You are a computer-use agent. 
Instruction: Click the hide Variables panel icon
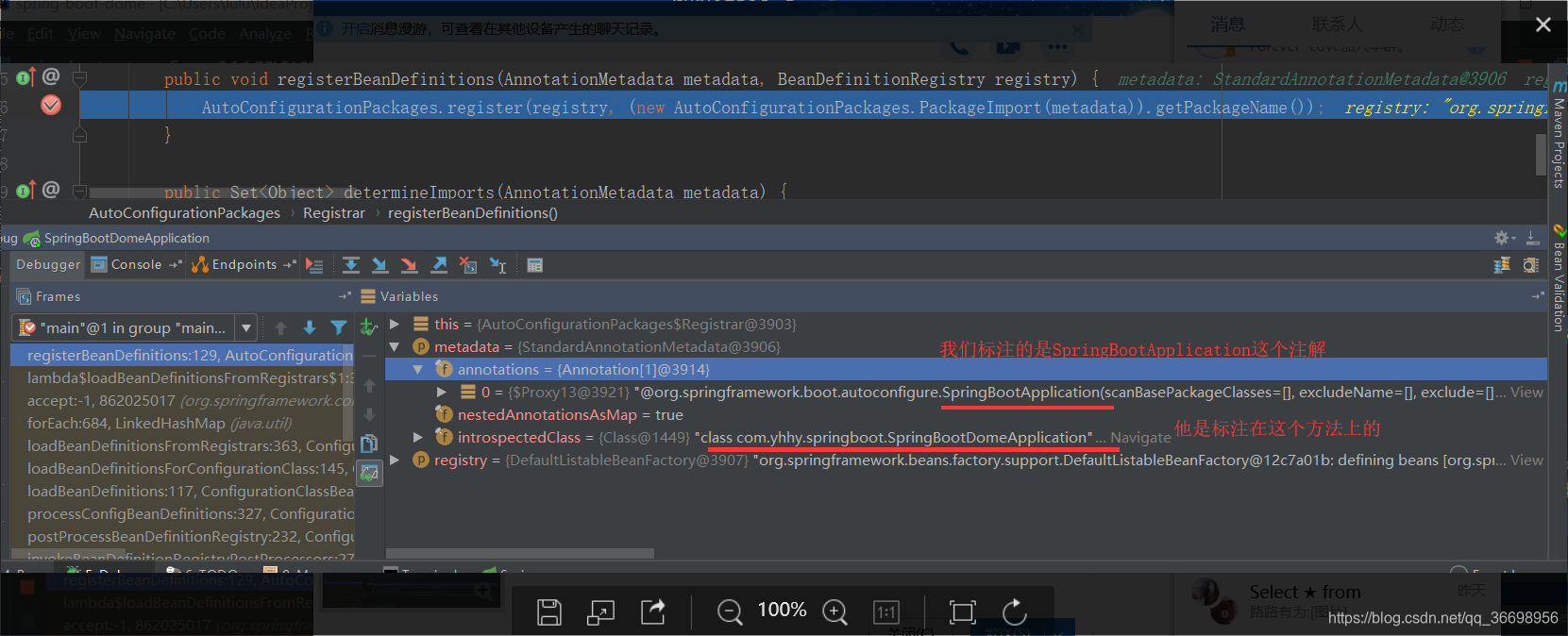point(1538,296)
